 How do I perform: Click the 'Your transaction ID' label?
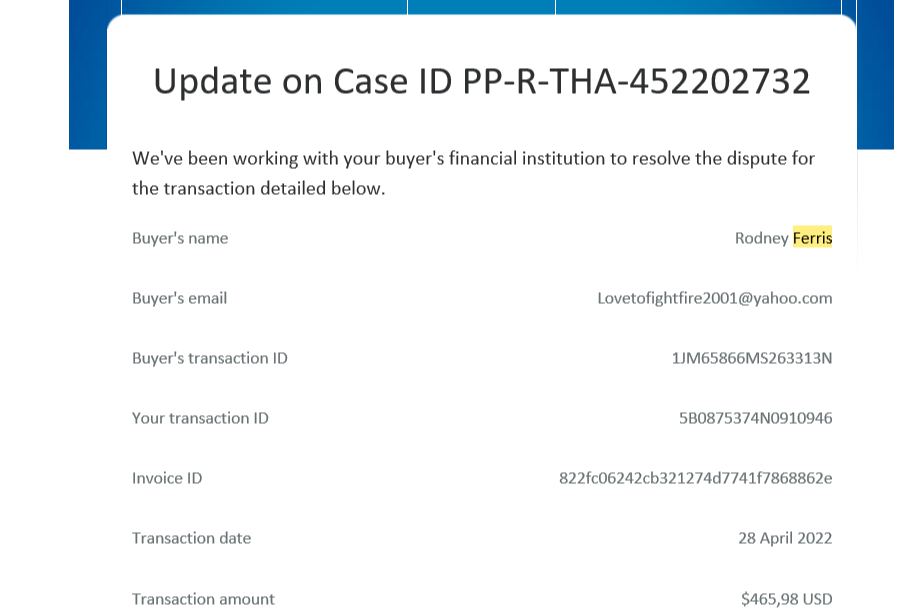click(x=200, y=418)
